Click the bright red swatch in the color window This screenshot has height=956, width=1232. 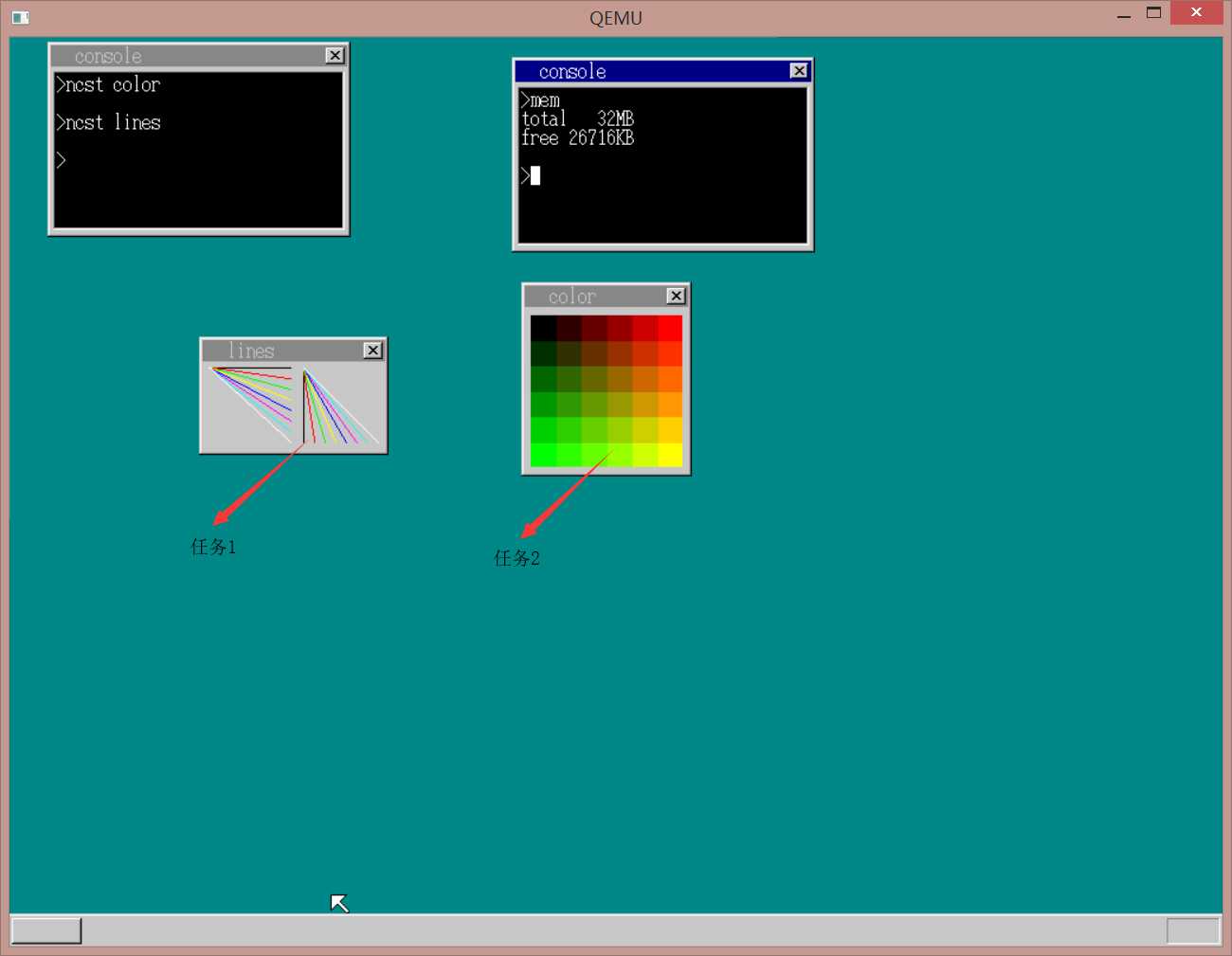point(670,328)
